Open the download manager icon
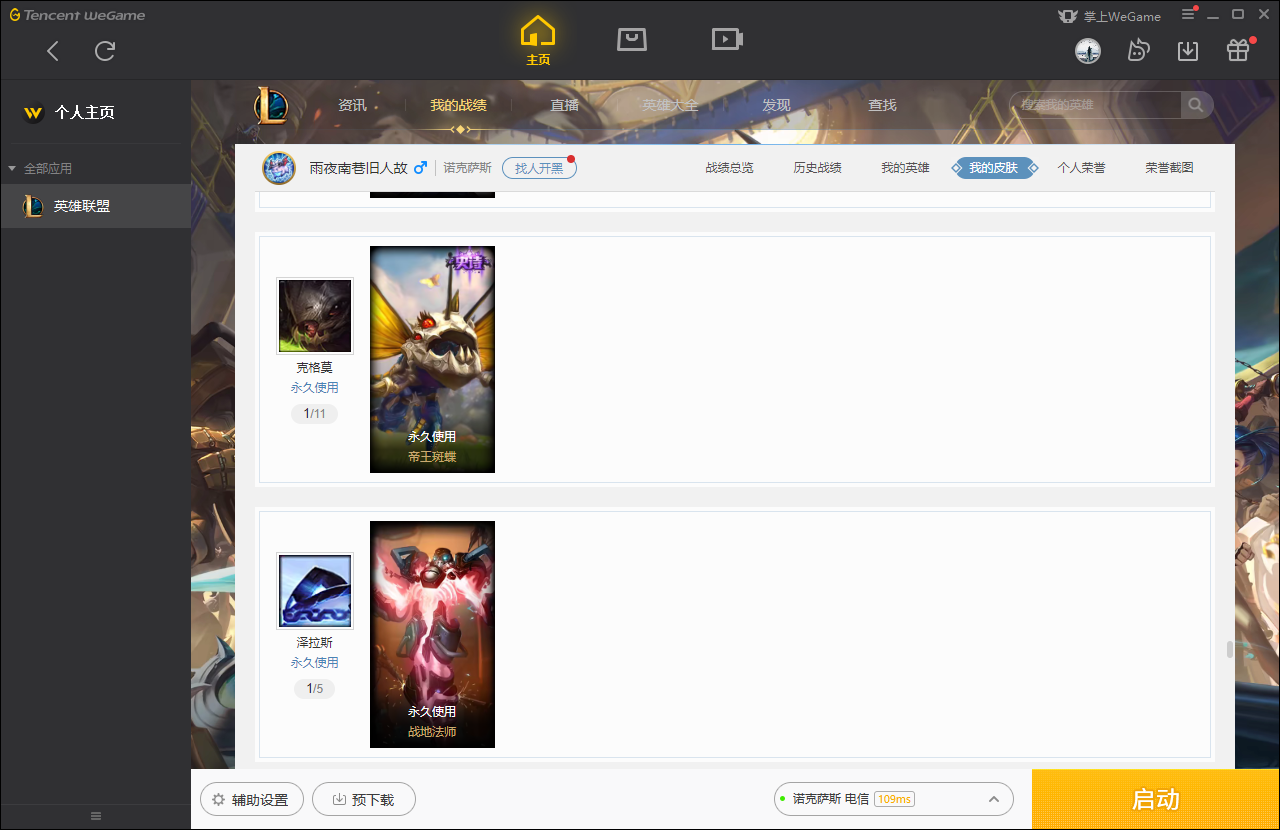This screenshot has height=830, width=1280. click(1188, 50)
